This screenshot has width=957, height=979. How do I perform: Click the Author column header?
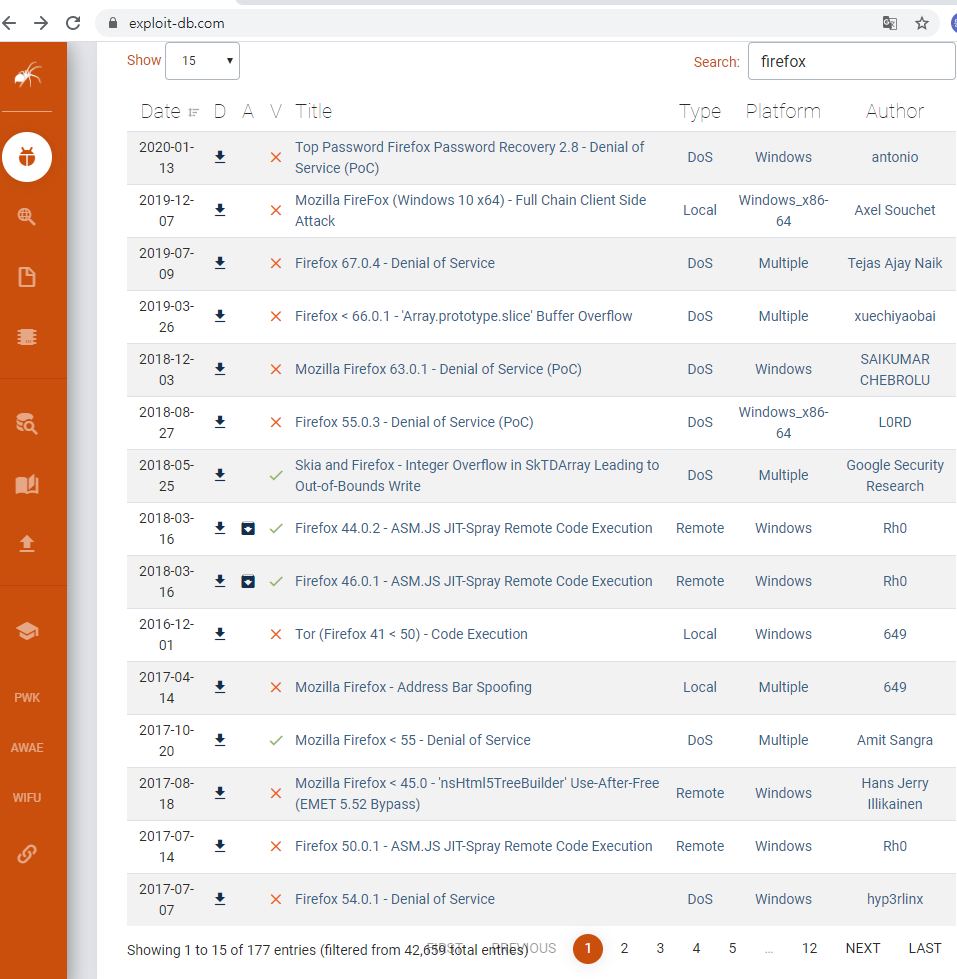tap(895, 111)
